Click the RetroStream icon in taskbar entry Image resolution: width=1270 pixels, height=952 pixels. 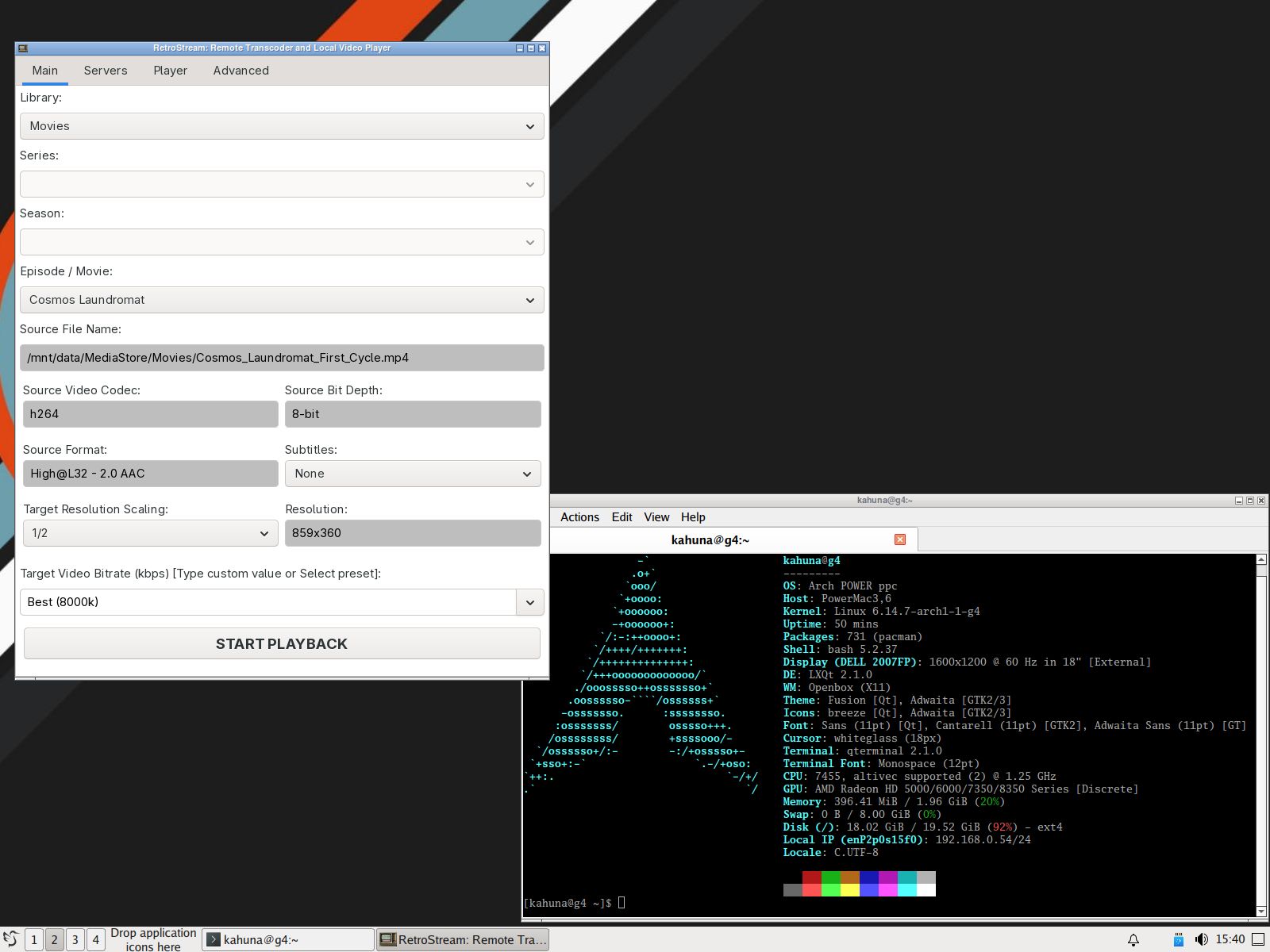(x=387, y=939)
